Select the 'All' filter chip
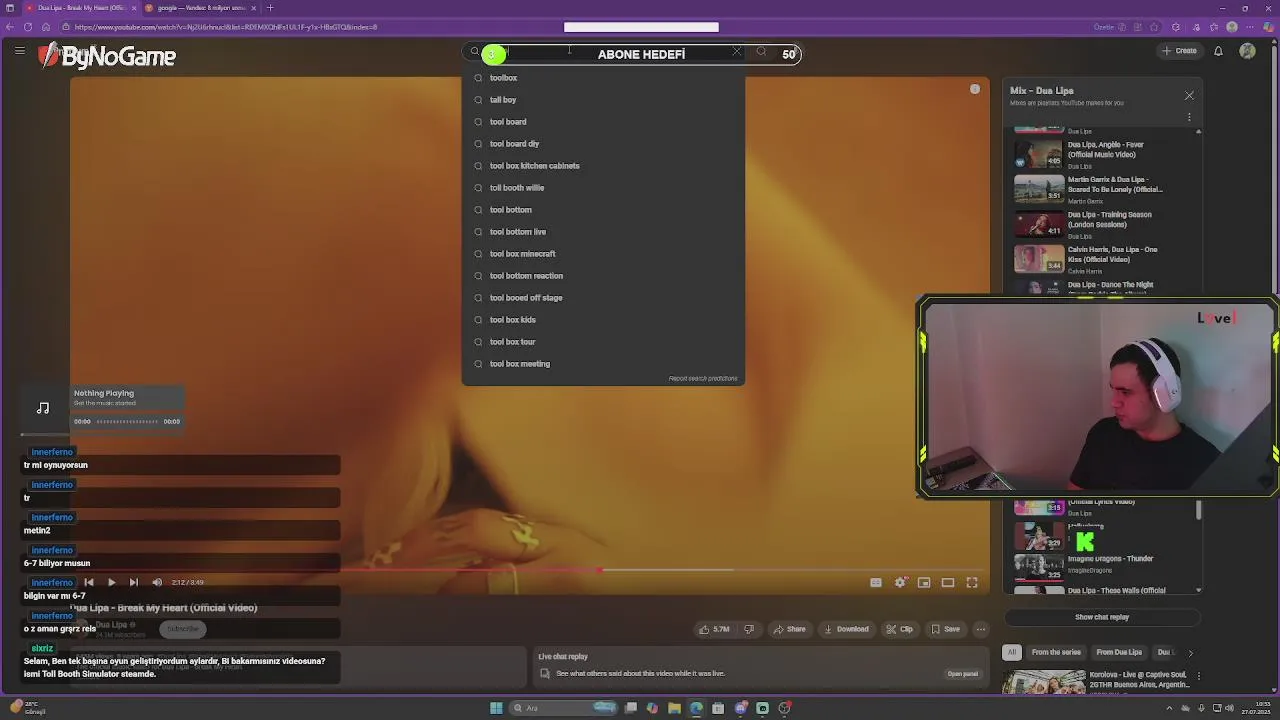The image size is (1280, 720). pyautogui.click(x=1011, y=652)
